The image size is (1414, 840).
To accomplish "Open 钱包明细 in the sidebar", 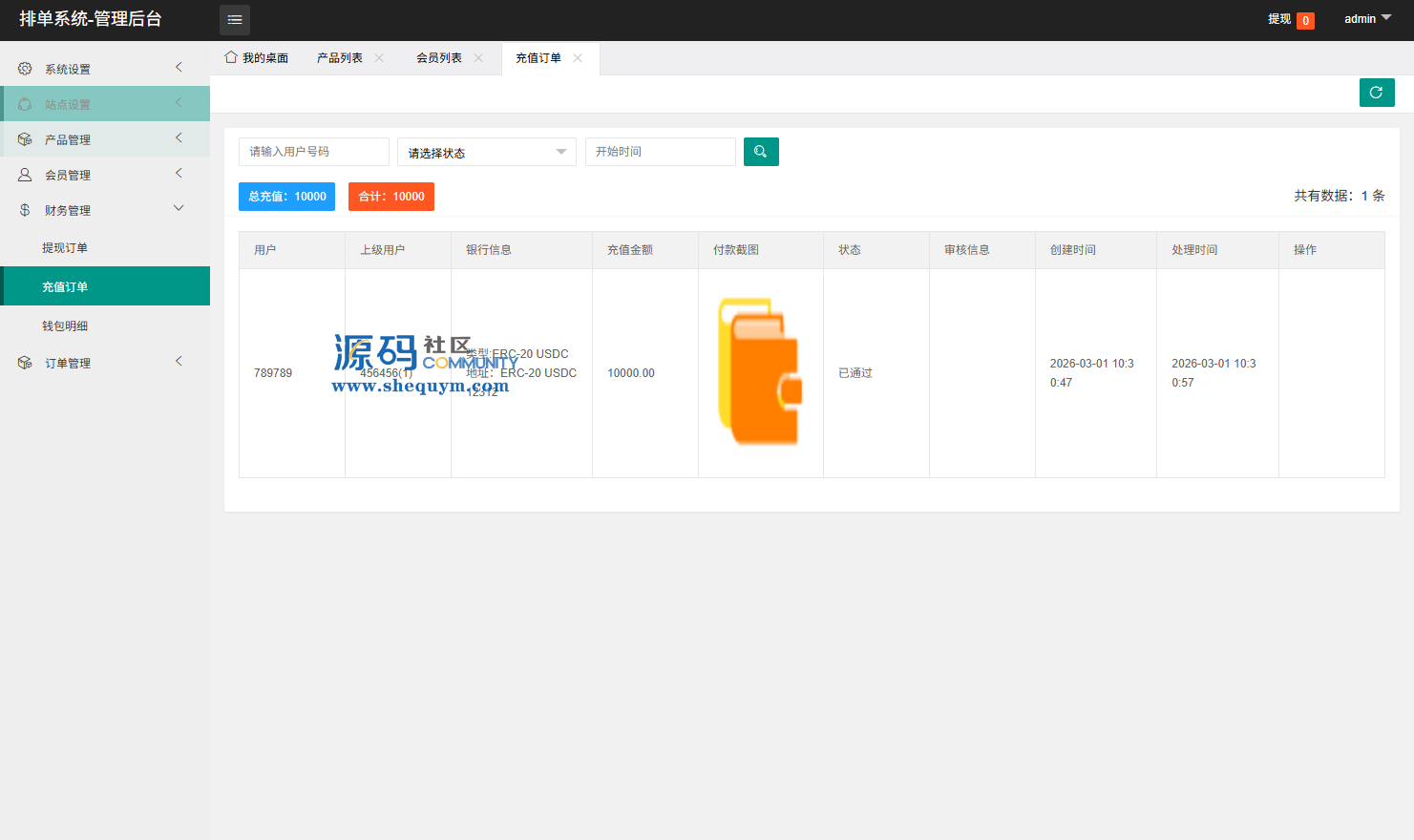I will pos(65,326).
